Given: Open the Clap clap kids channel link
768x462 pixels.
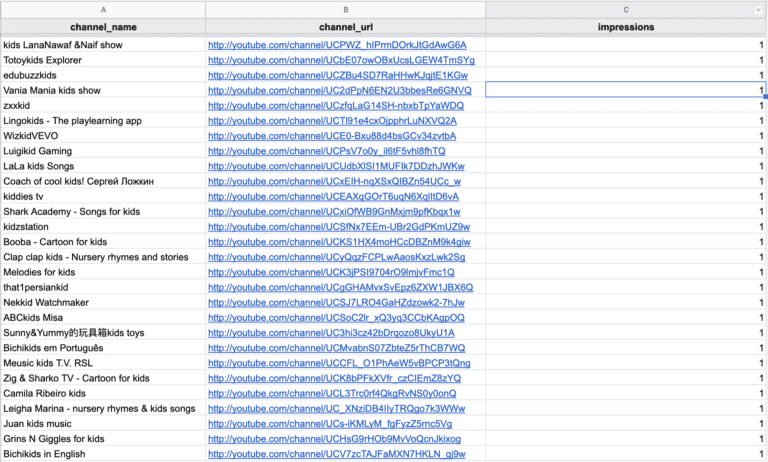Looking at the screenshot, I should (x=336, y=258).
